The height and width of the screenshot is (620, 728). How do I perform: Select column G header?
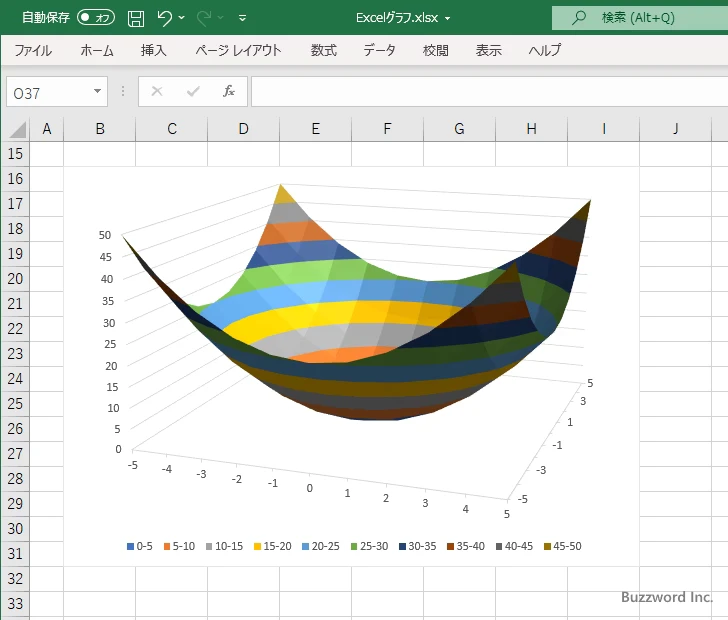click(x=460, y=129)
